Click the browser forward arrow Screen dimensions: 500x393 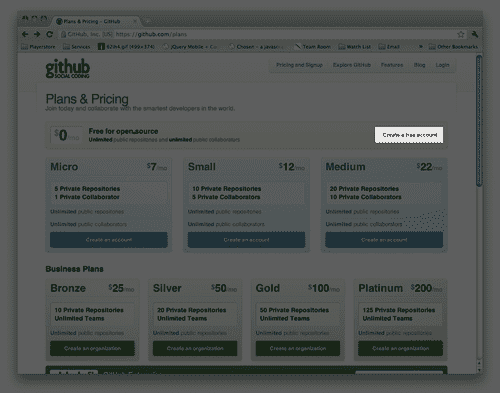[x=37, y=34]
